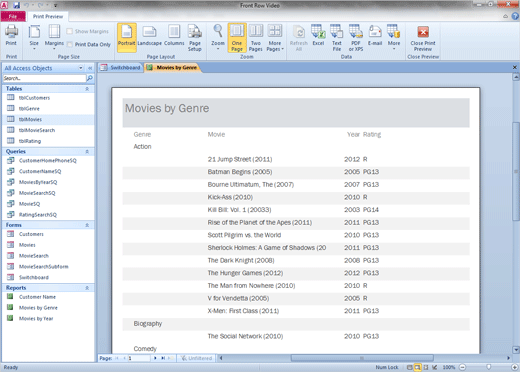520x372 pixels.
Task: Click the horizontal scrollbar thumb
Action: [362, 358]
